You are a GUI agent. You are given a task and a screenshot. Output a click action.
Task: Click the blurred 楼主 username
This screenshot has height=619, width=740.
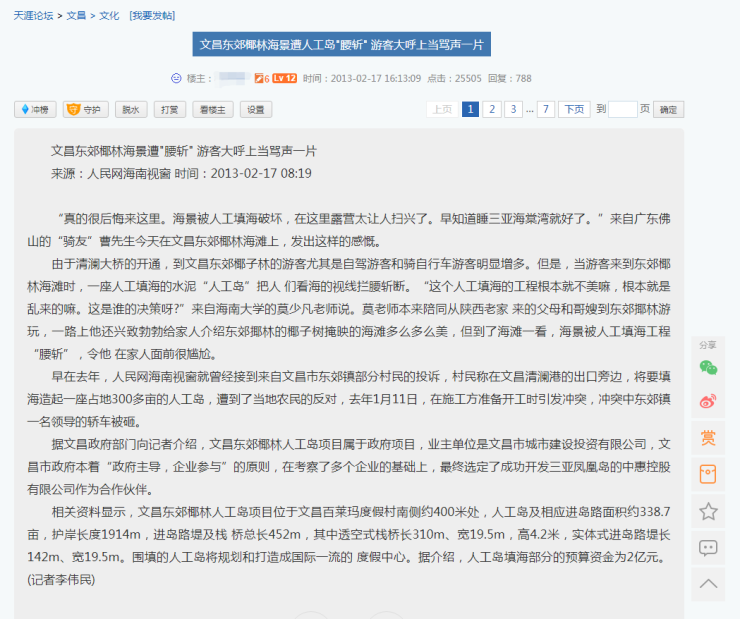point(232,78)
